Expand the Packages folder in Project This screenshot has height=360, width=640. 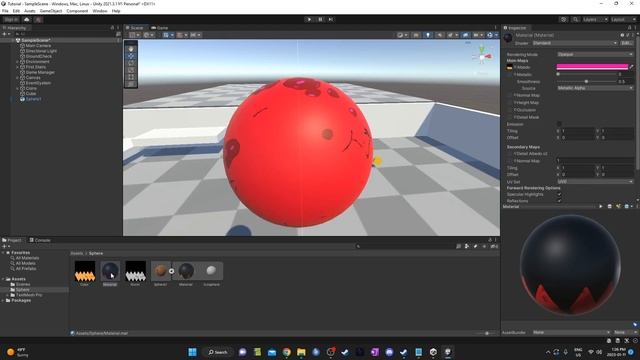pyautogui.click(x=3, y=300)
